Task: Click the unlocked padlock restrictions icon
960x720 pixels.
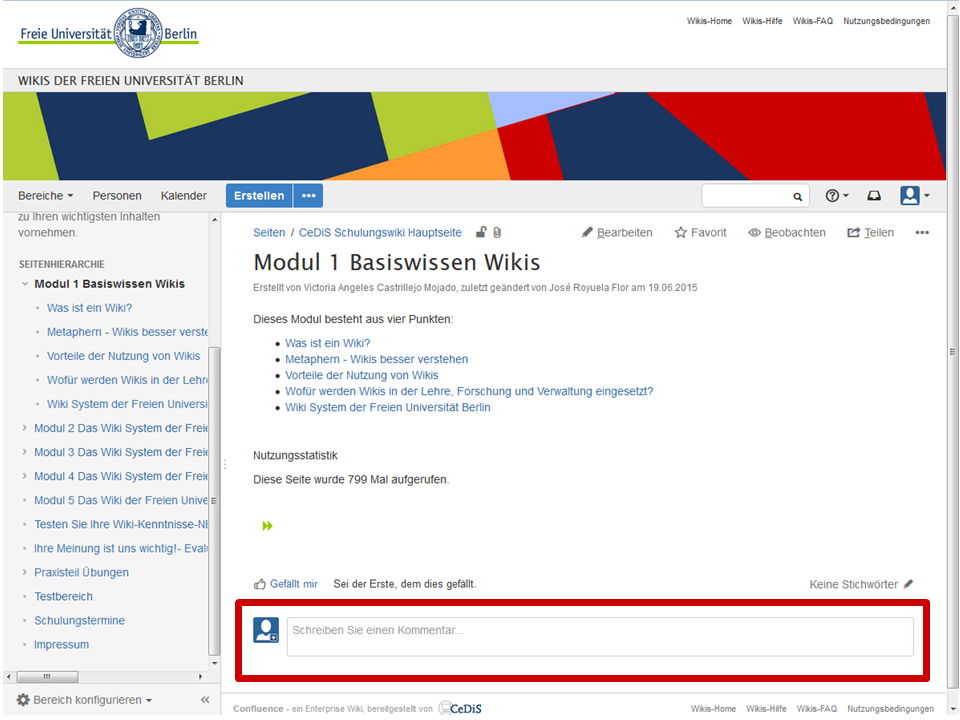Action: point(481,232)
